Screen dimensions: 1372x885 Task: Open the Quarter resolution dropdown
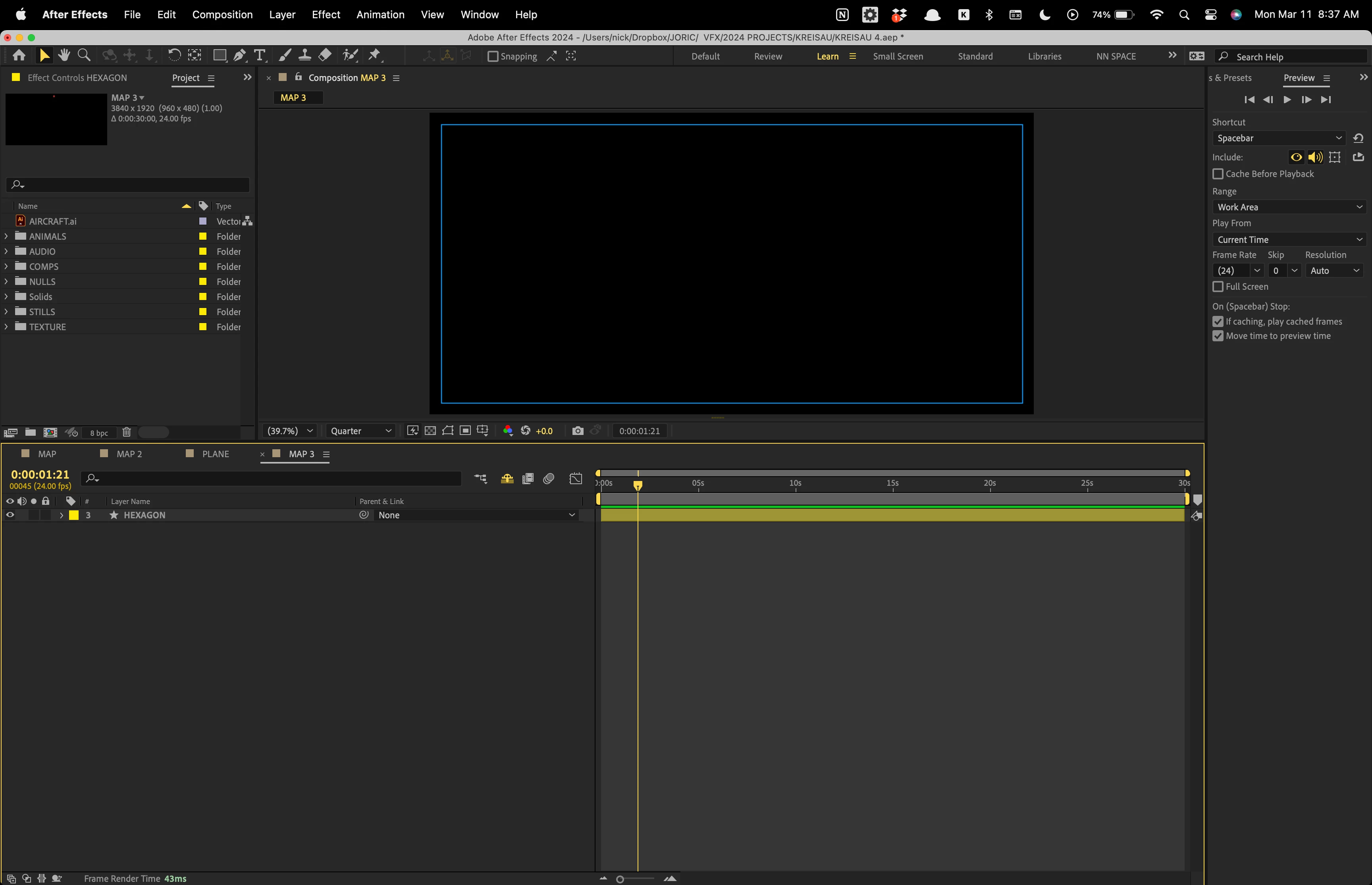(360, 431)
